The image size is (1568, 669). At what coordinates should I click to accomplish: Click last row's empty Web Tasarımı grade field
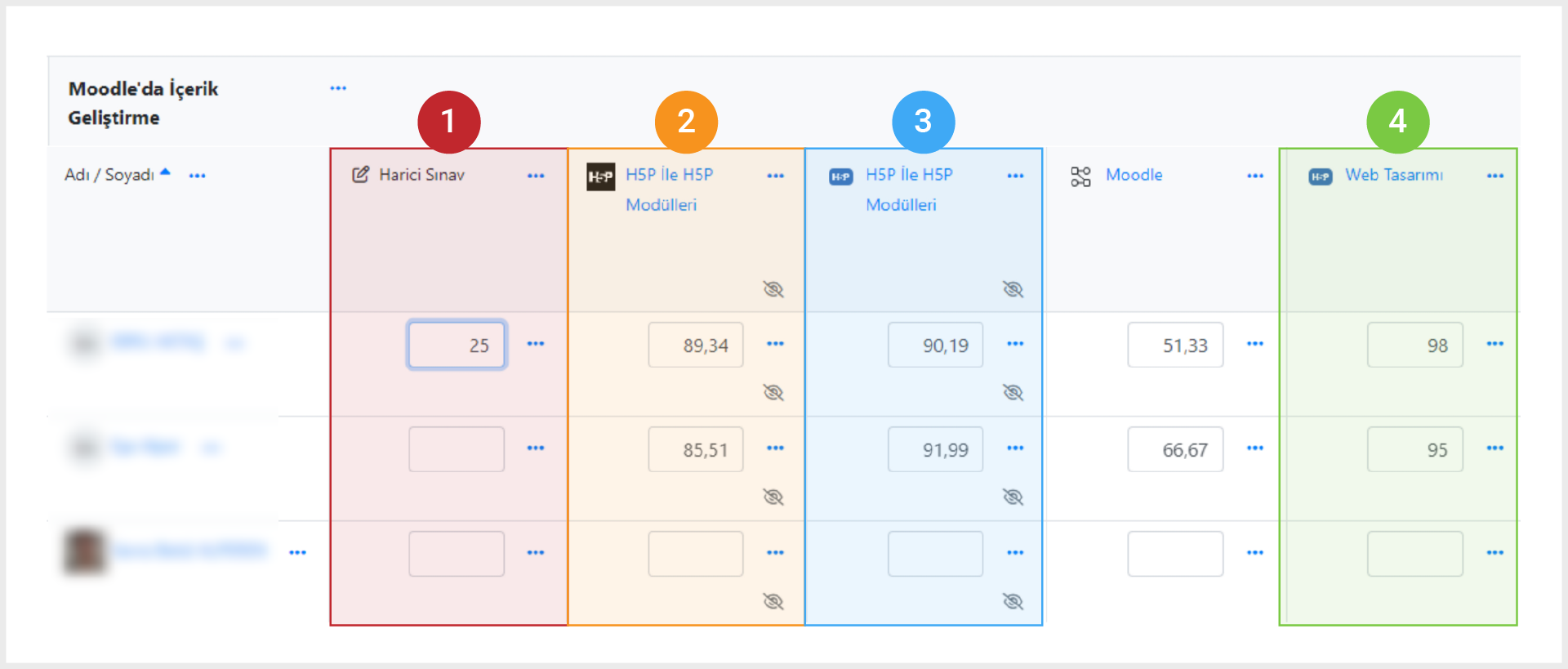pyautogui.click(x=1415, y=554)
